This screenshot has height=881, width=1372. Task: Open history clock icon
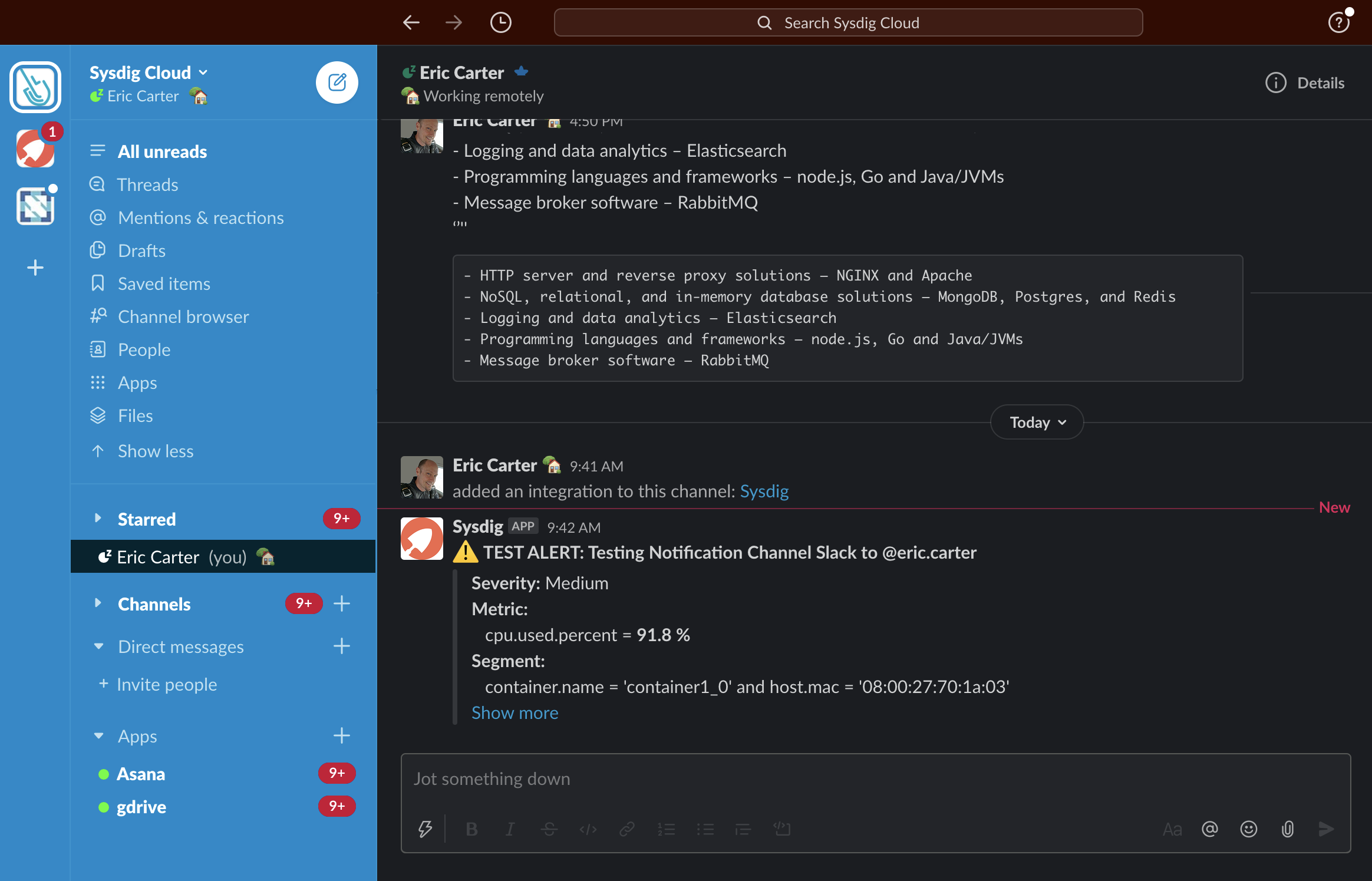(500, 23)
